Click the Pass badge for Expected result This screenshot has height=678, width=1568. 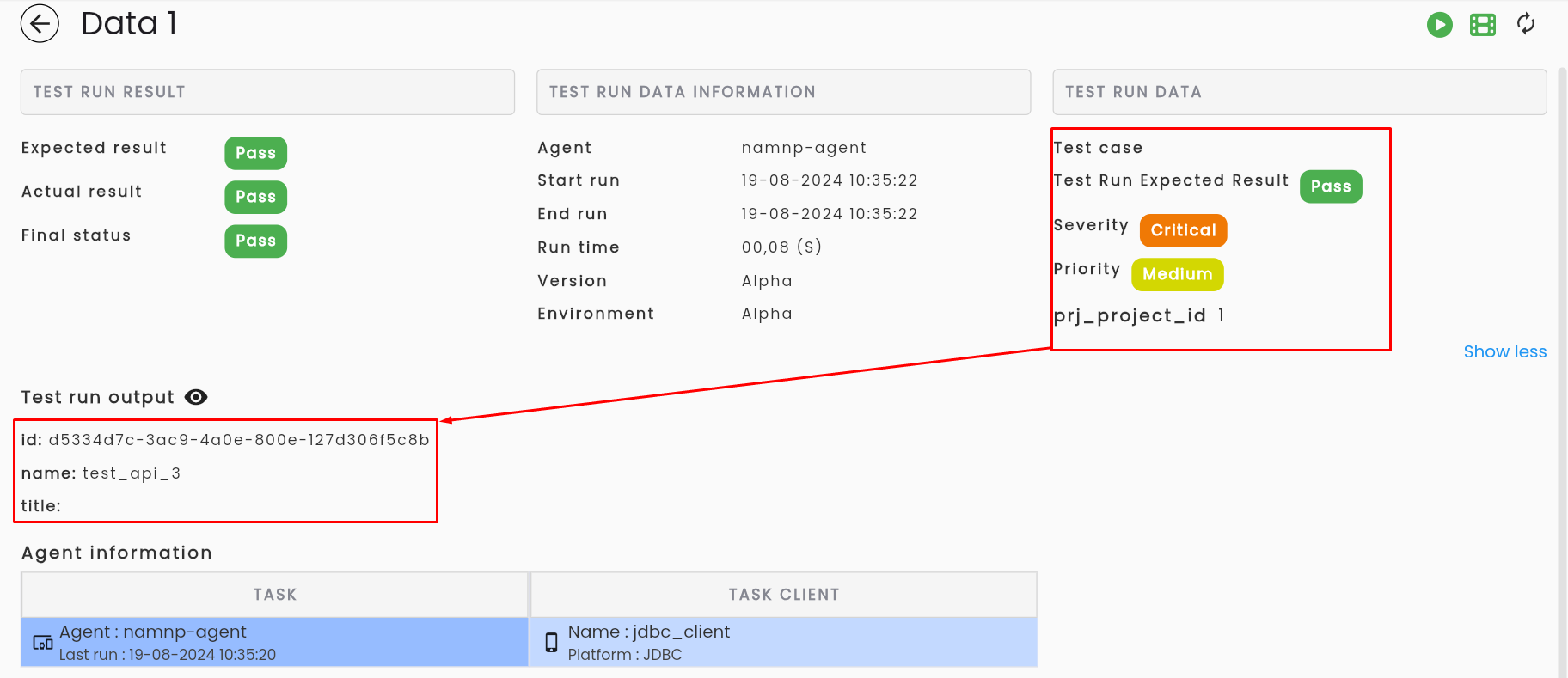pos(255,153)
